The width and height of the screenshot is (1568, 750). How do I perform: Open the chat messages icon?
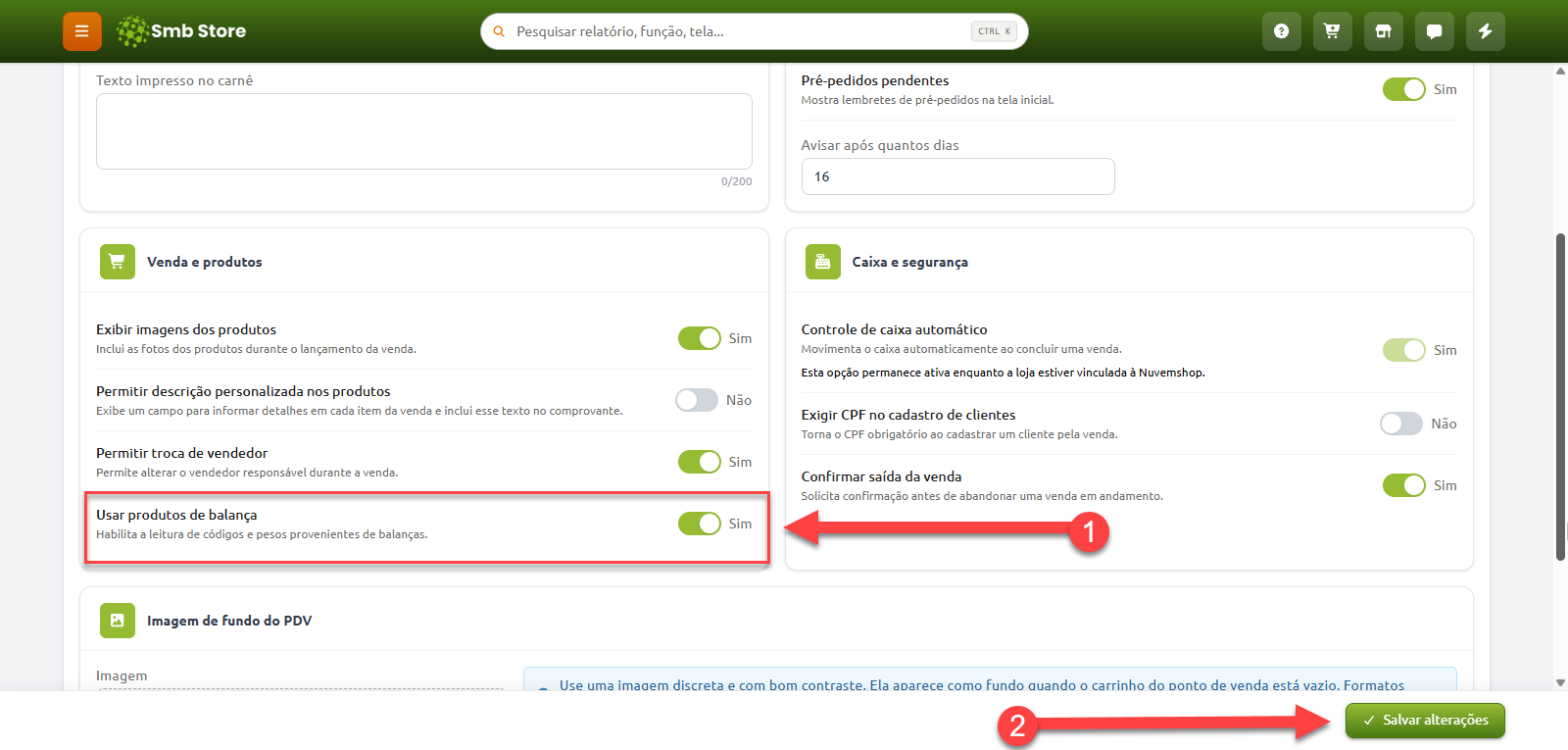[x=1434, y=31]
